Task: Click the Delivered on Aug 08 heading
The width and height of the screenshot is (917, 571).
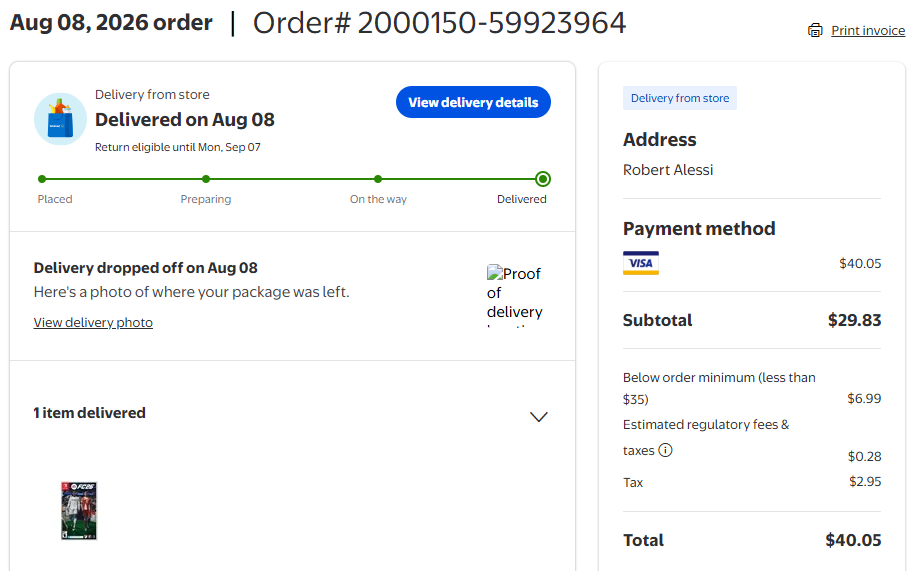Action: click(x=185, y=119)
